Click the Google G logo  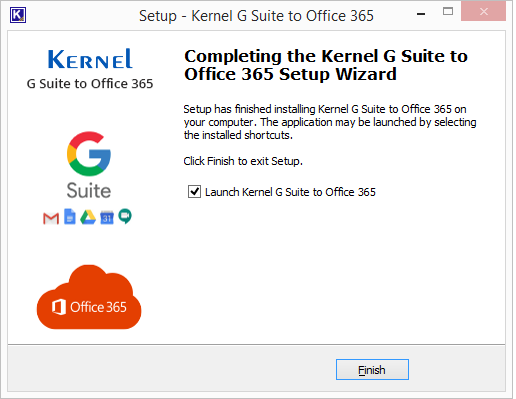[89, 154]
